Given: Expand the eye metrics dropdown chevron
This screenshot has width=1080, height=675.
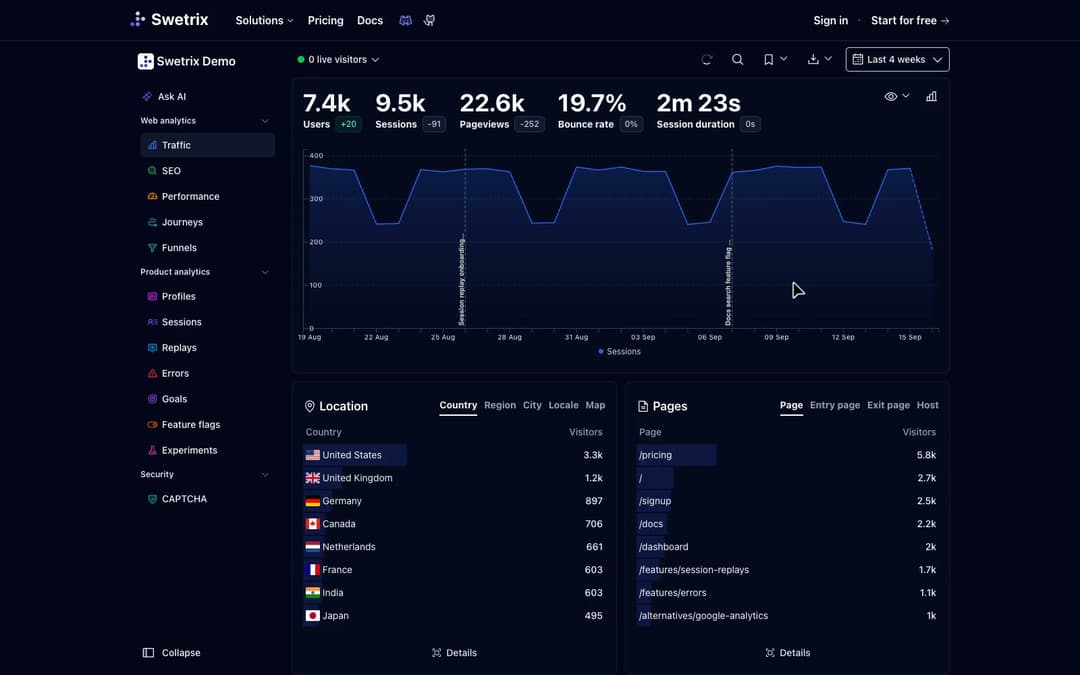Looking at the screenshot, I should (906, 96).
